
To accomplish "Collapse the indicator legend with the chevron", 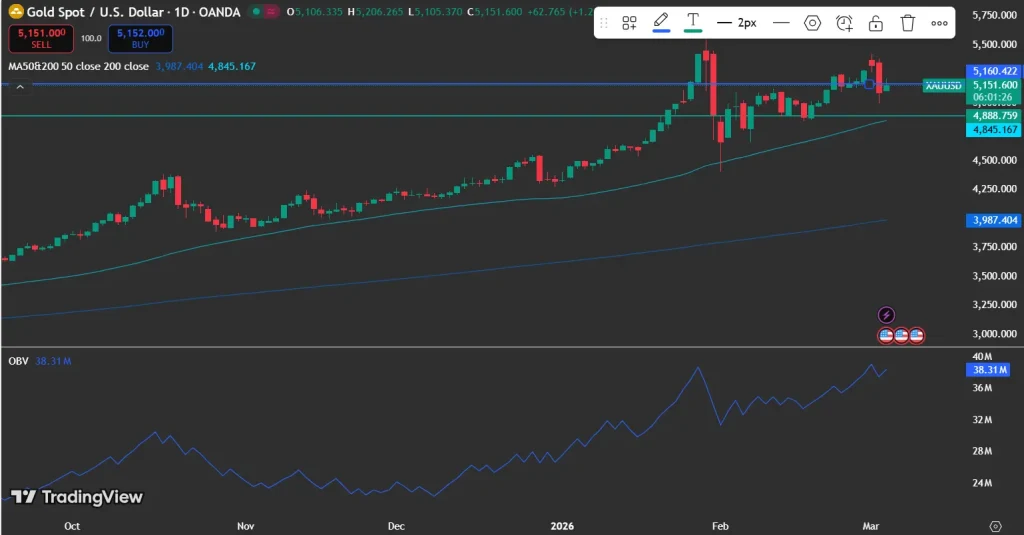I will (20, 87).
